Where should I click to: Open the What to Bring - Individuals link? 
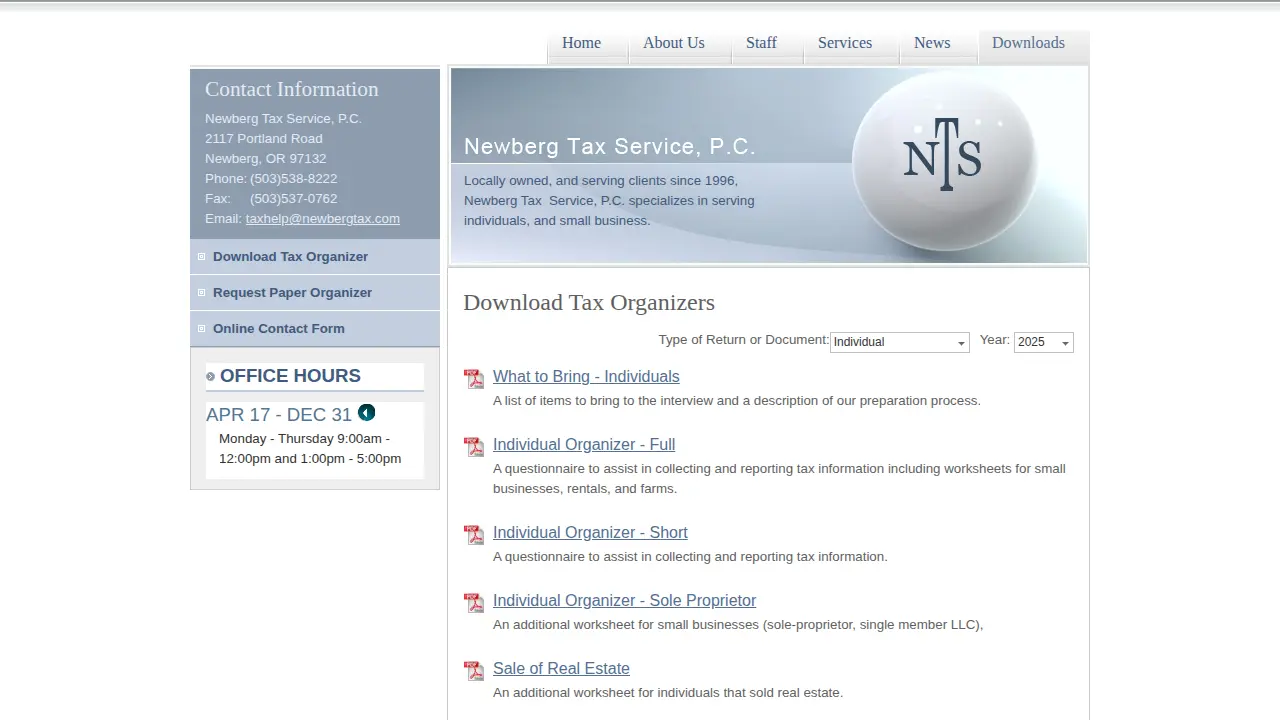point(586,377)
